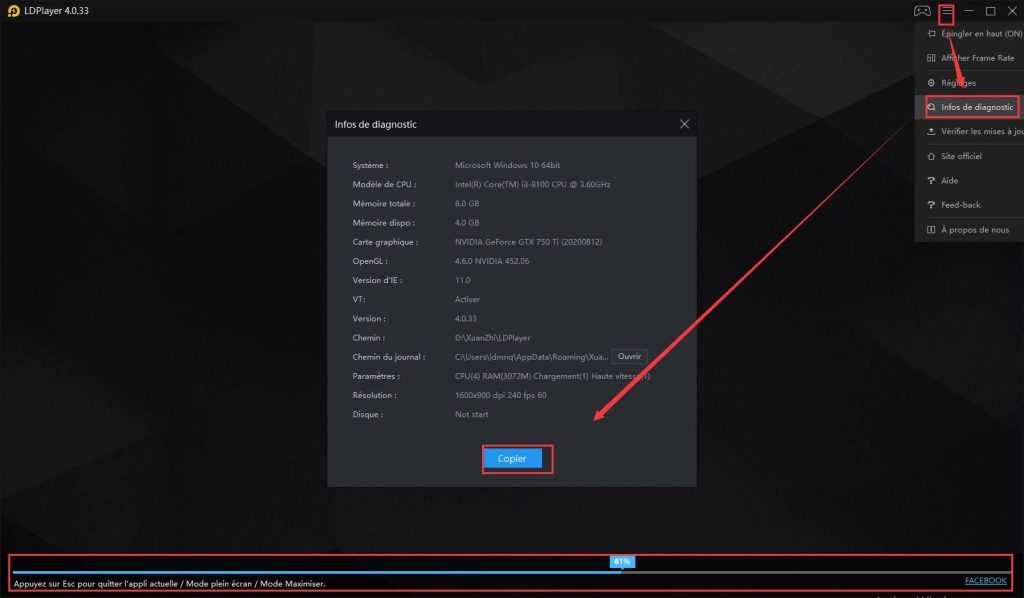The width and height of the screenshot is (1024, 598).
Task: Select À propos de nous
Action: point(974,230)
